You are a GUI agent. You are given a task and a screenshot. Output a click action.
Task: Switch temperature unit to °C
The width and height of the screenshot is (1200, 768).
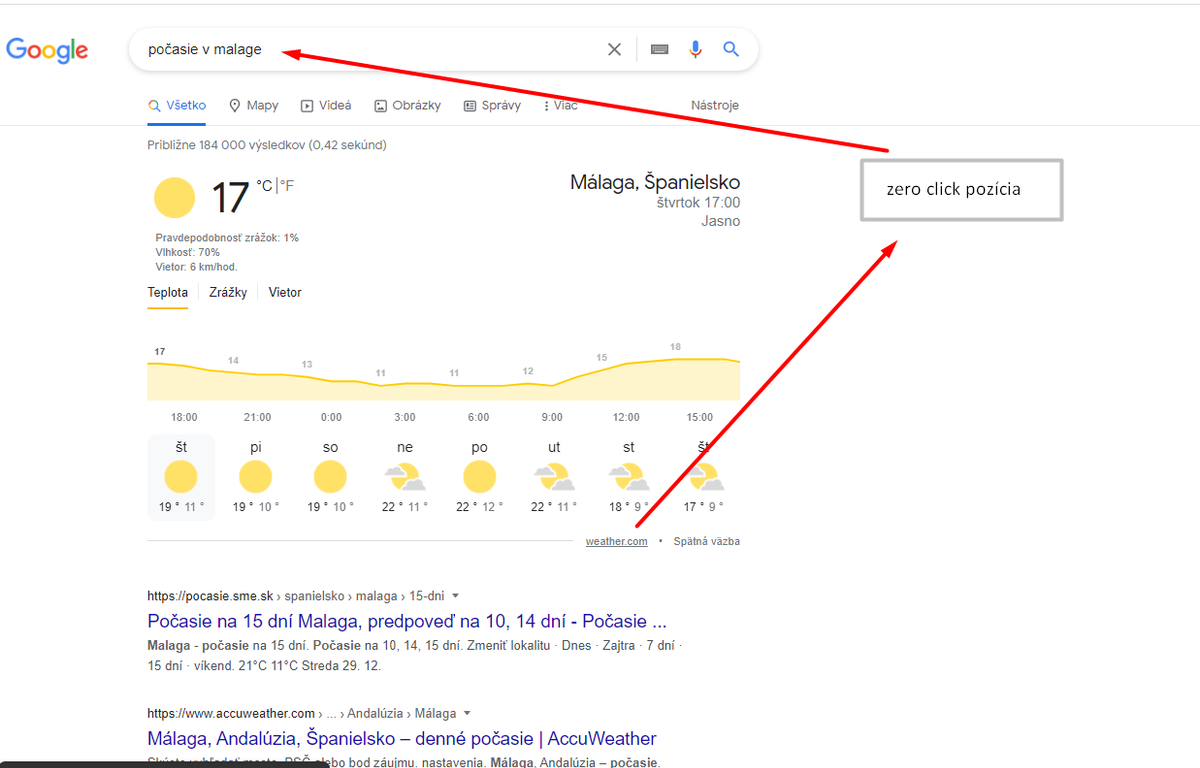pos(264,185)
